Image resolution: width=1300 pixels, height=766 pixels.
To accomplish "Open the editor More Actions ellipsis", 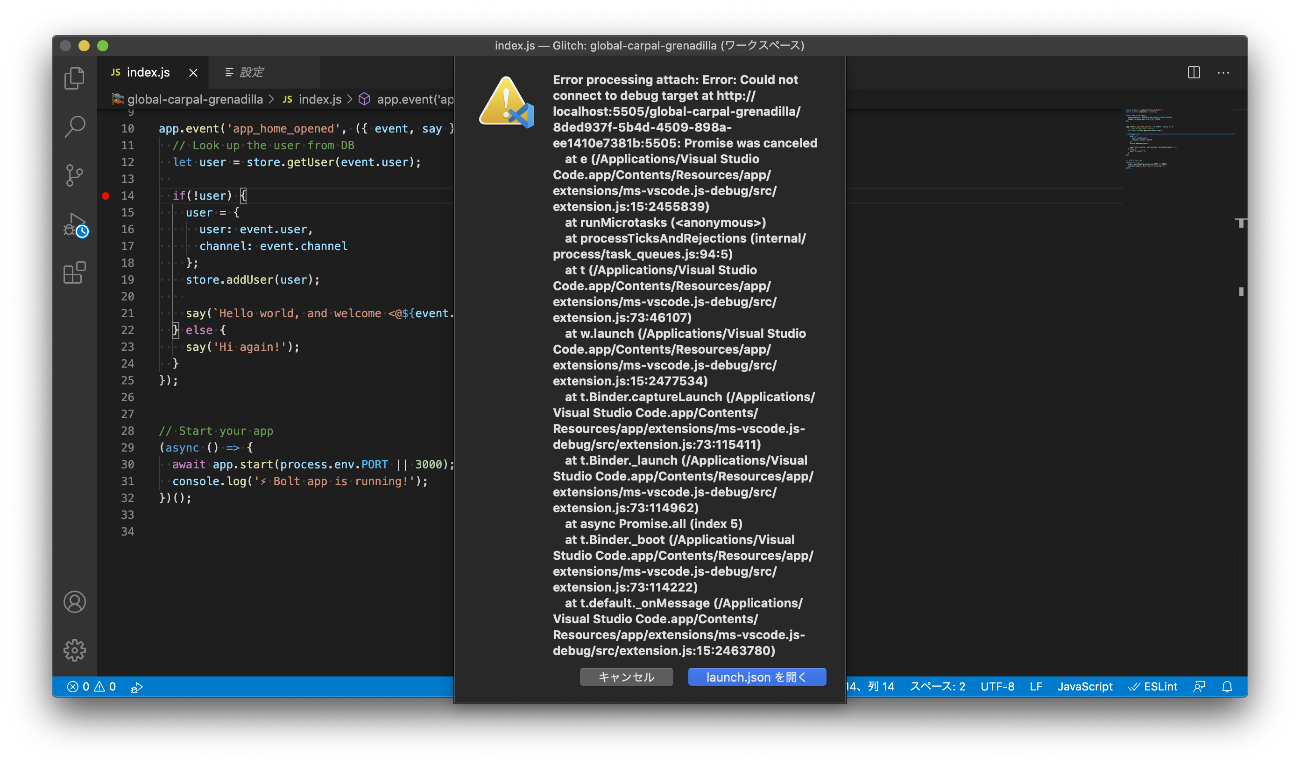I will pyautogui.click(x=1223, y=72).
